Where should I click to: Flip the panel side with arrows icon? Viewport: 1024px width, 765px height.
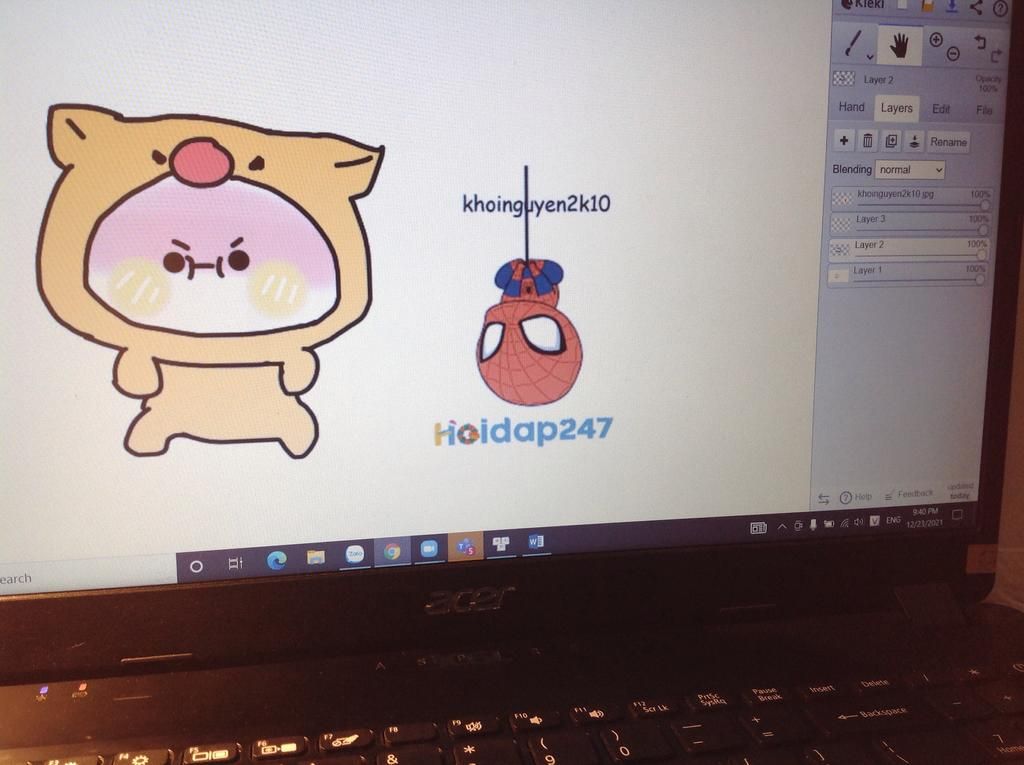pyautogui.click(x=824, y=499)
